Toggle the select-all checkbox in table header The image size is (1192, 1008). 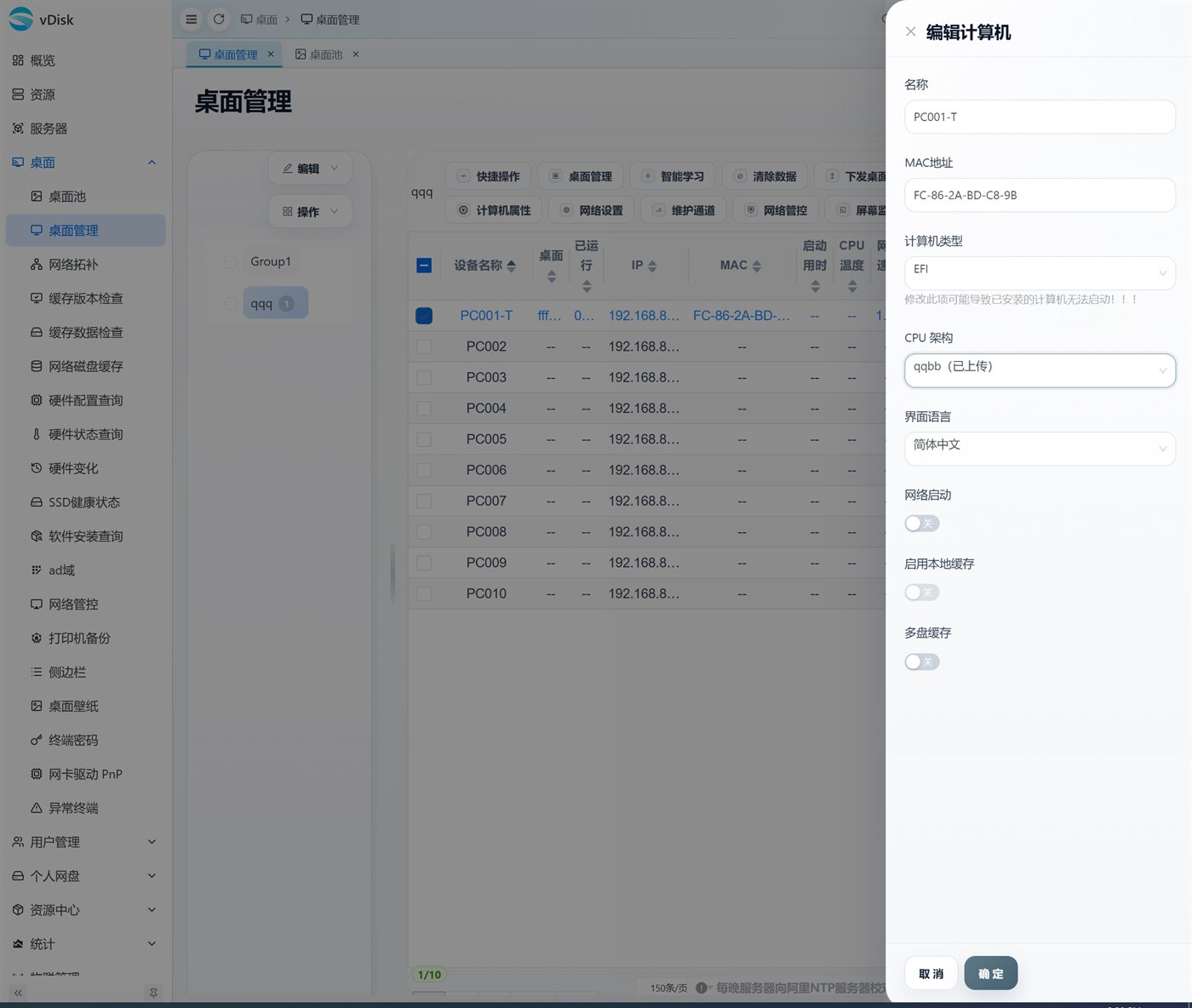click(424, 266)
